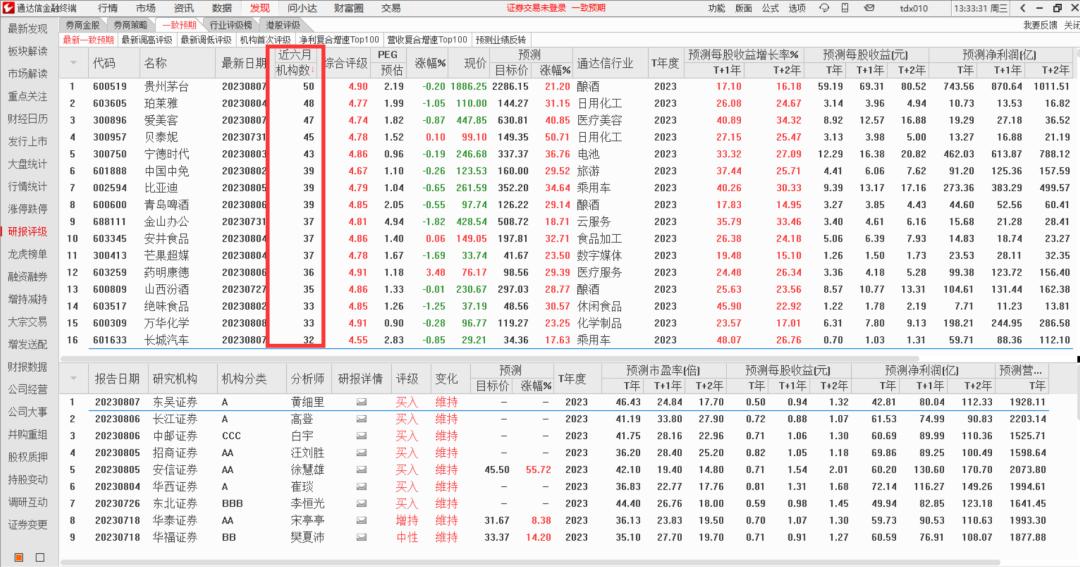The height and width of the screenshot is (567, 1080).
Task: Open the 资讯 menu
Action: pos(183,8)
